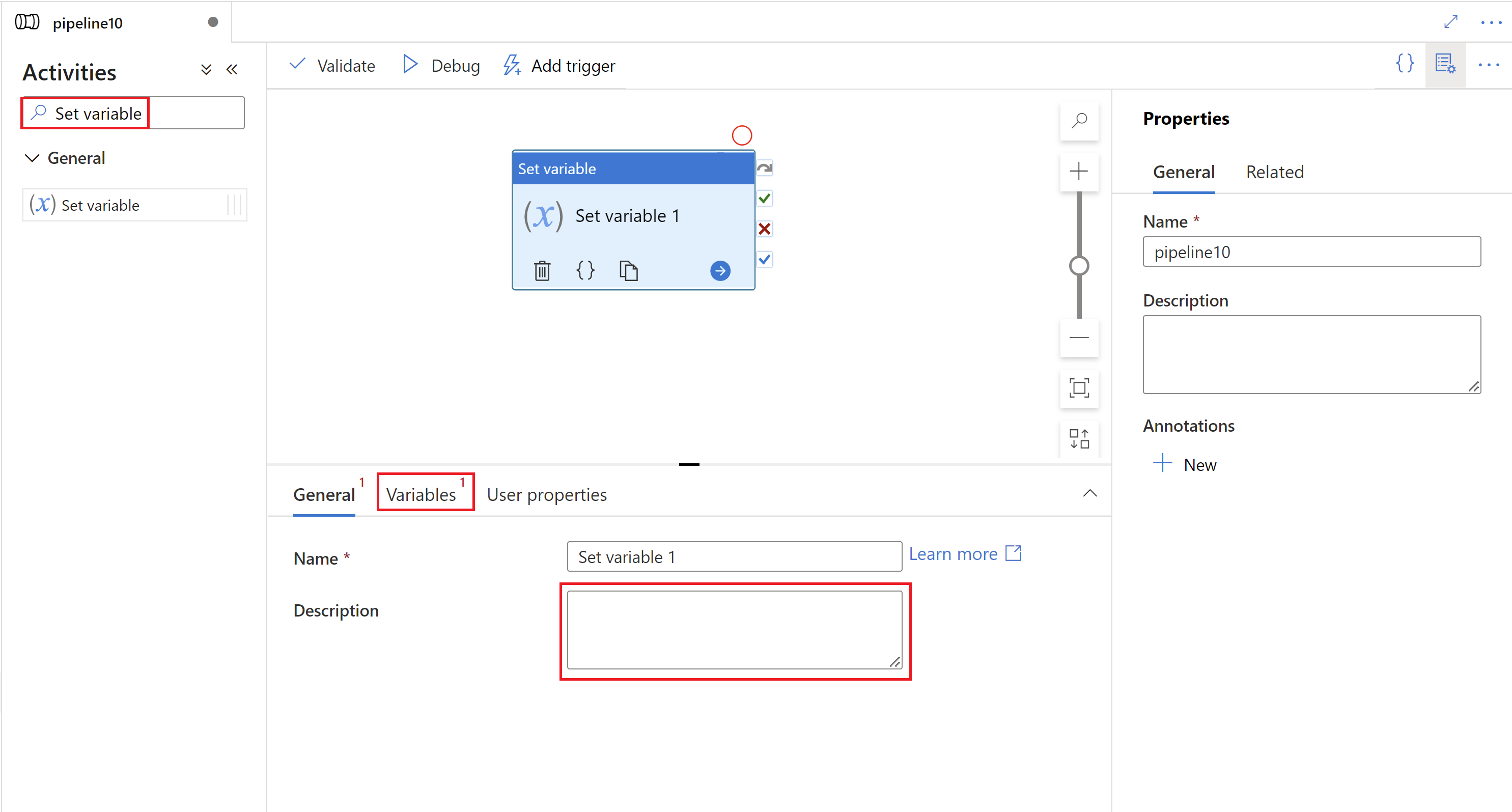Select the User properties tab
Image resolution: width=1512 pixels, height=812 pixels.
547,494
